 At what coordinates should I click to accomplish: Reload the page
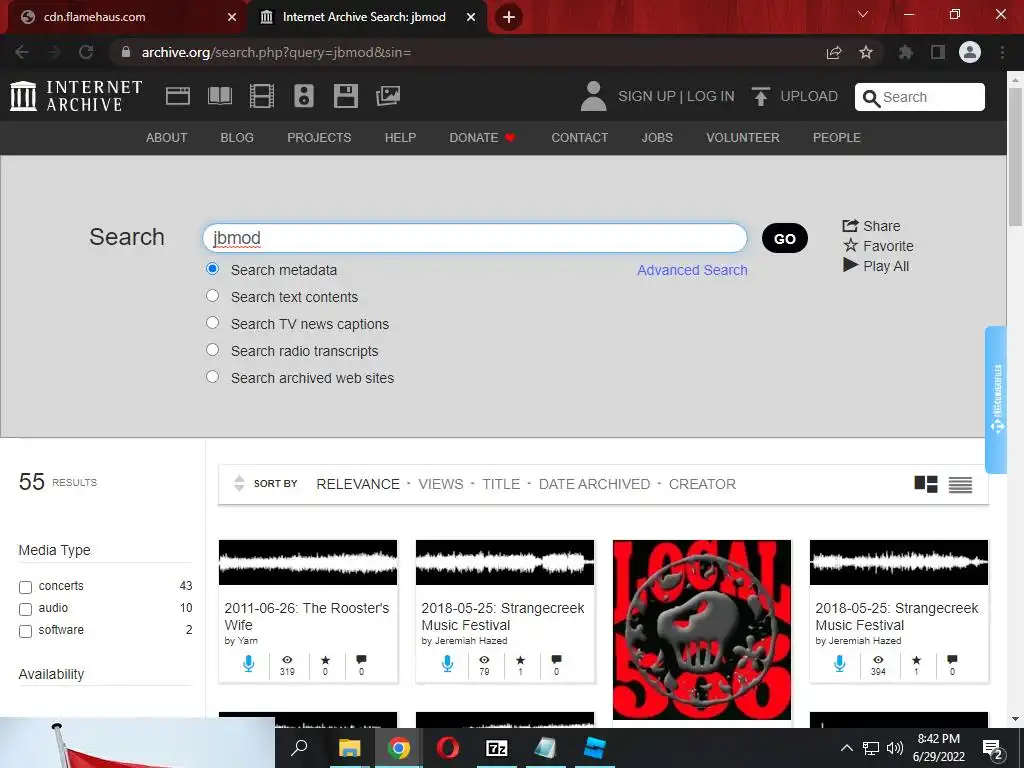click(86, 52)
